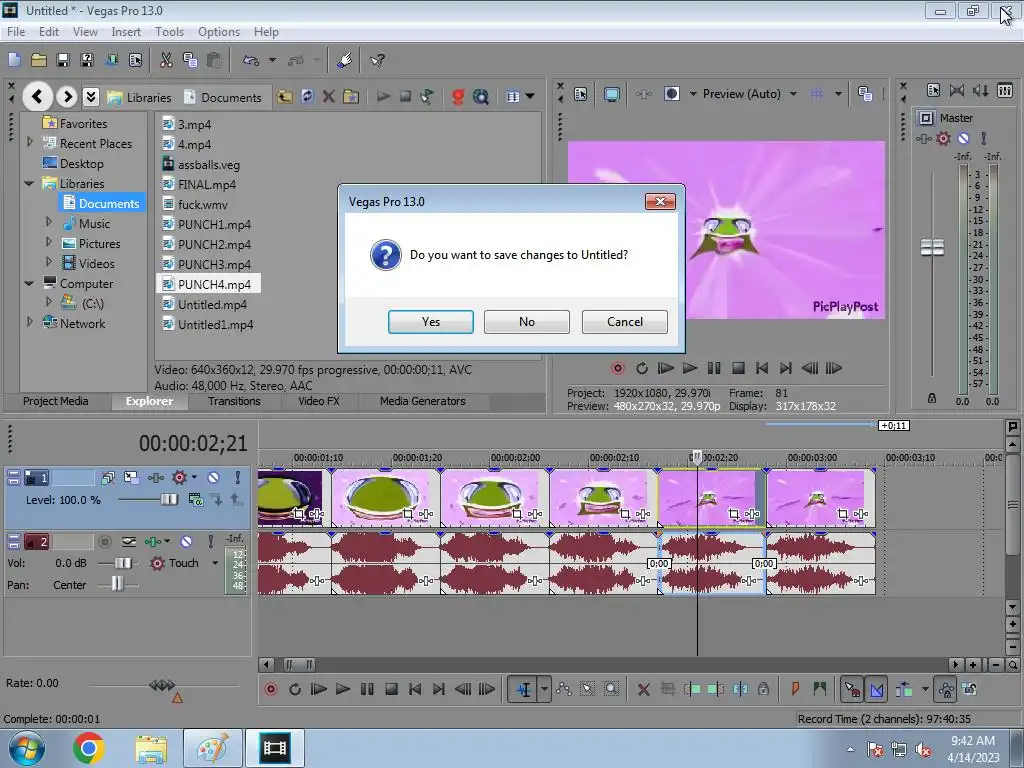
Task: Switch to the Project Media tab
Action: [56, 401]
